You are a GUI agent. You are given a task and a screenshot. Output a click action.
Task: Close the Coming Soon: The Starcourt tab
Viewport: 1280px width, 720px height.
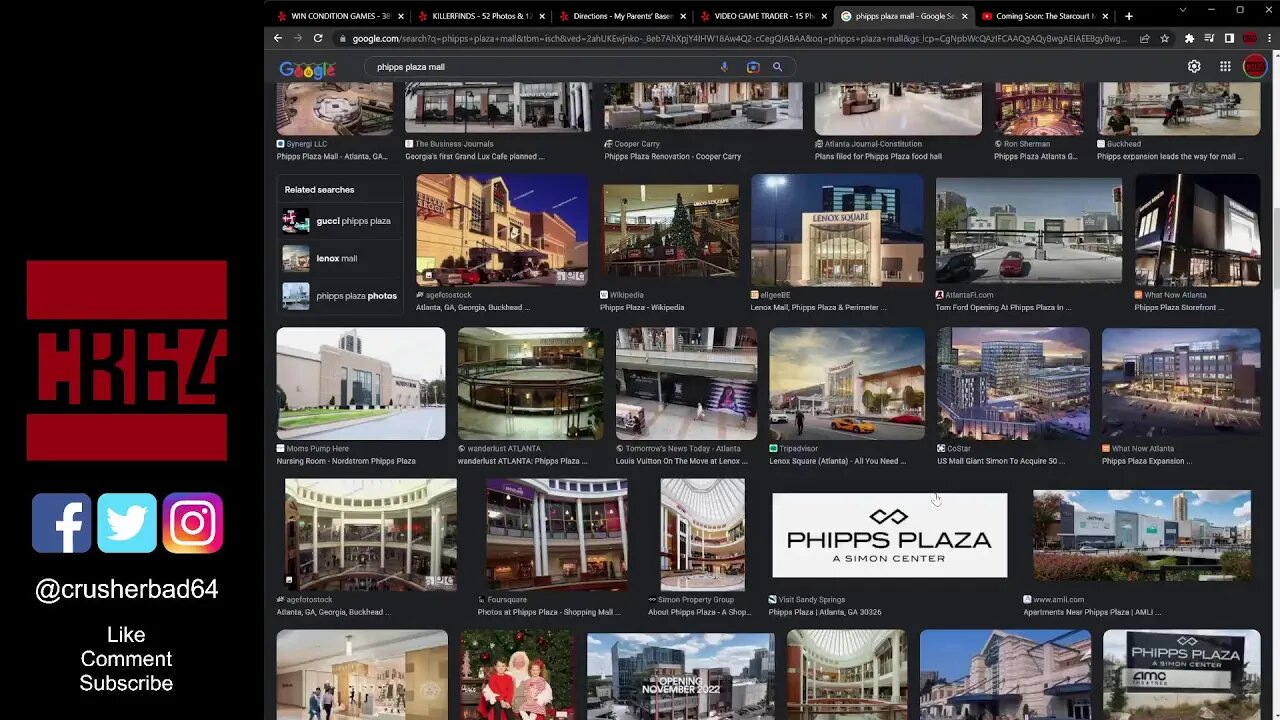coord(1105,16)
